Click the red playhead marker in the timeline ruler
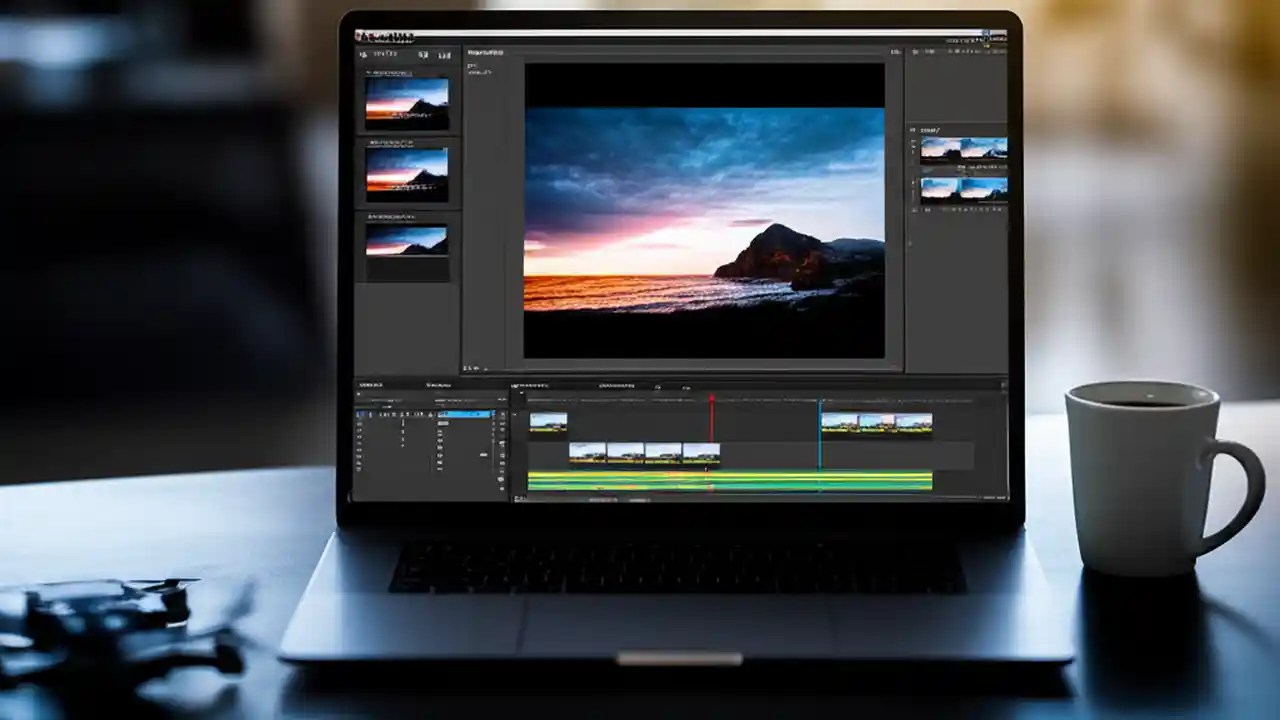 tap(712, 398)
